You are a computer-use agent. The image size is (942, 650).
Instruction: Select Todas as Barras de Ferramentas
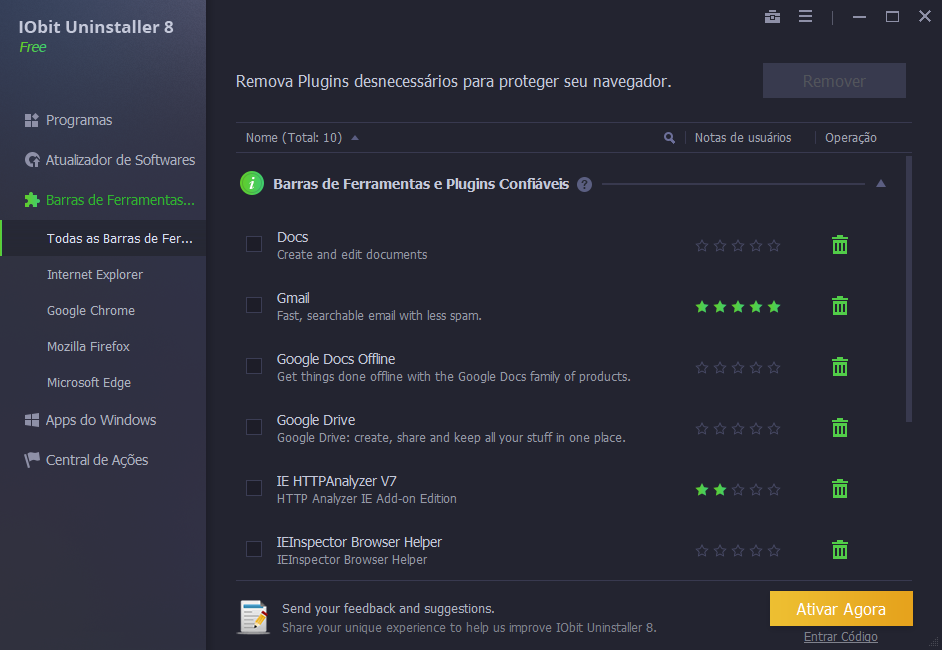point(103,238)
